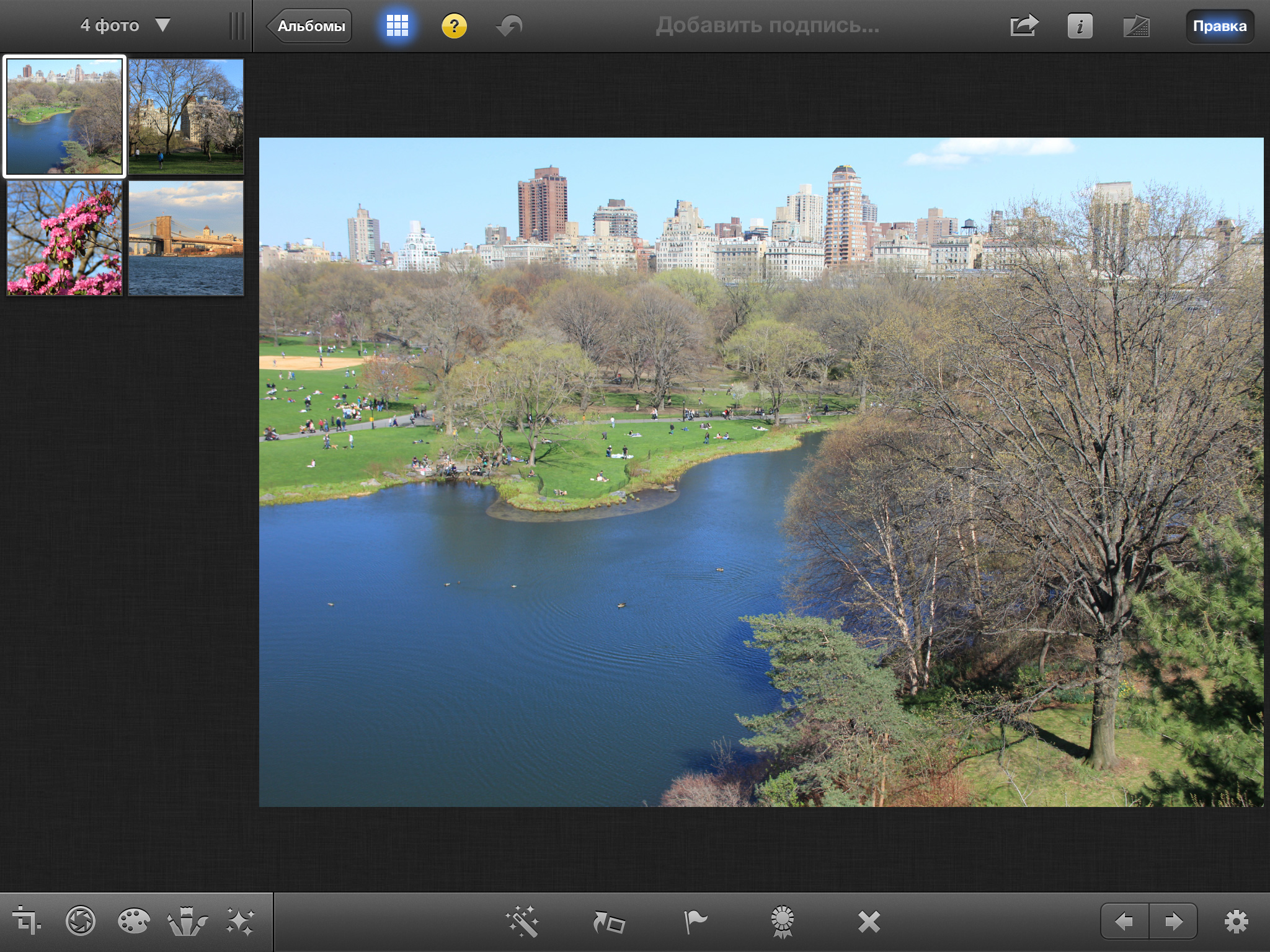
Task: Select the Brushes tool
Action: tap(187, 922)
